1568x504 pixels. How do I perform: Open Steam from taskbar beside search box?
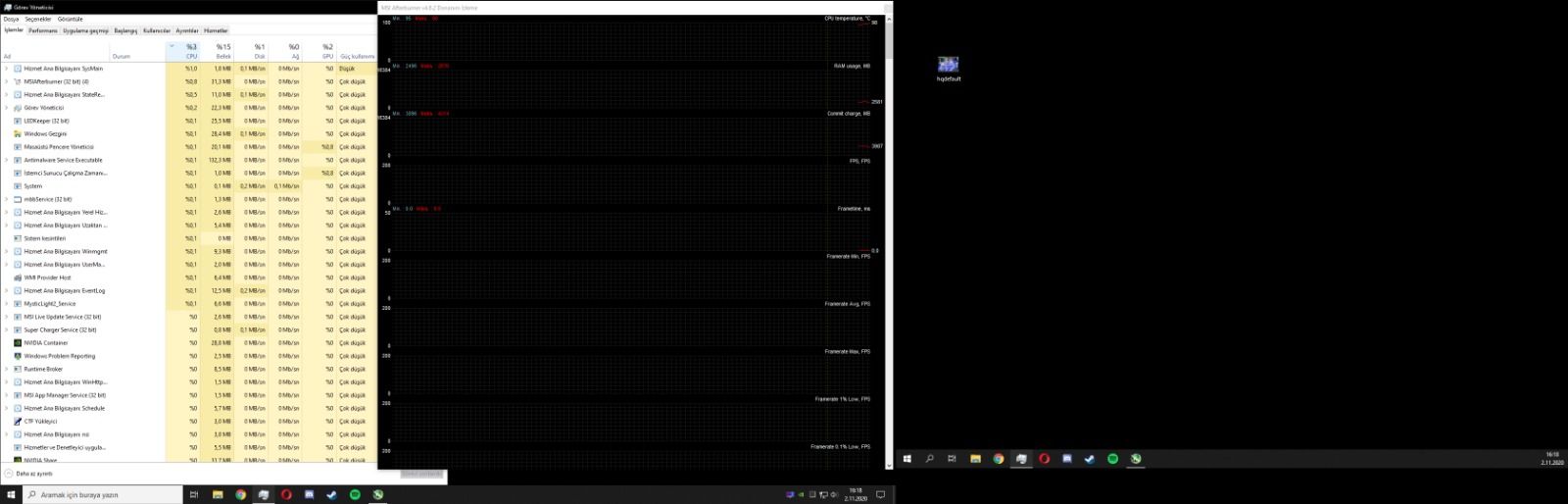pyautogui.click(x=332, y=495)
